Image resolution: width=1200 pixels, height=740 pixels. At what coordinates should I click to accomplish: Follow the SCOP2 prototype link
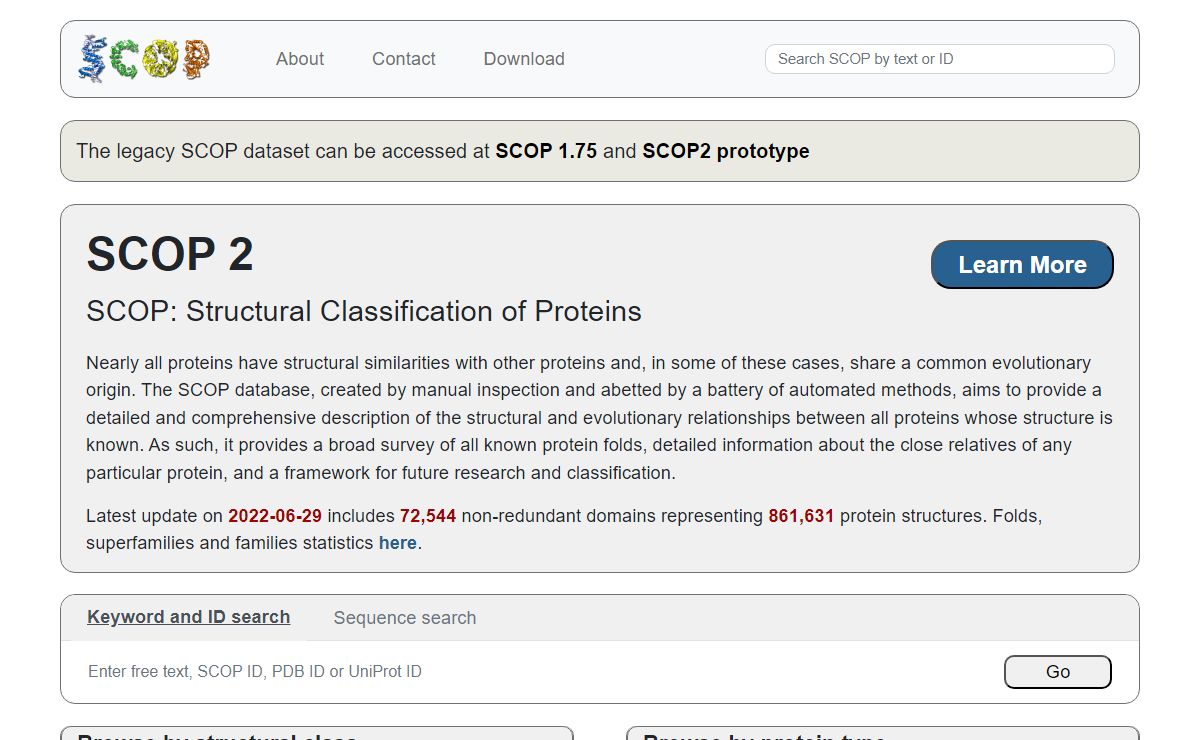coord(726,151)
